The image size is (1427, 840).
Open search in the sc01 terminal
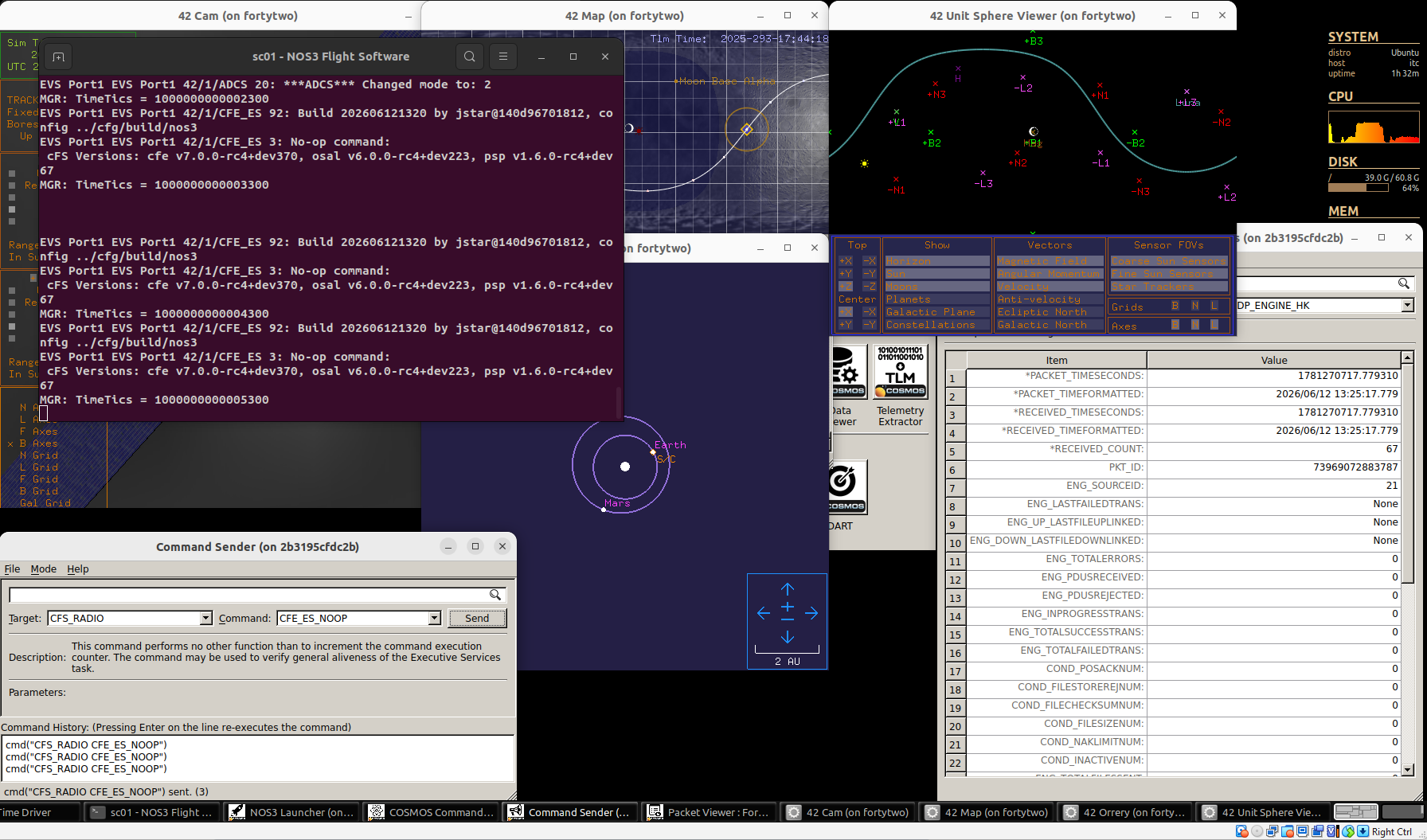470,57
